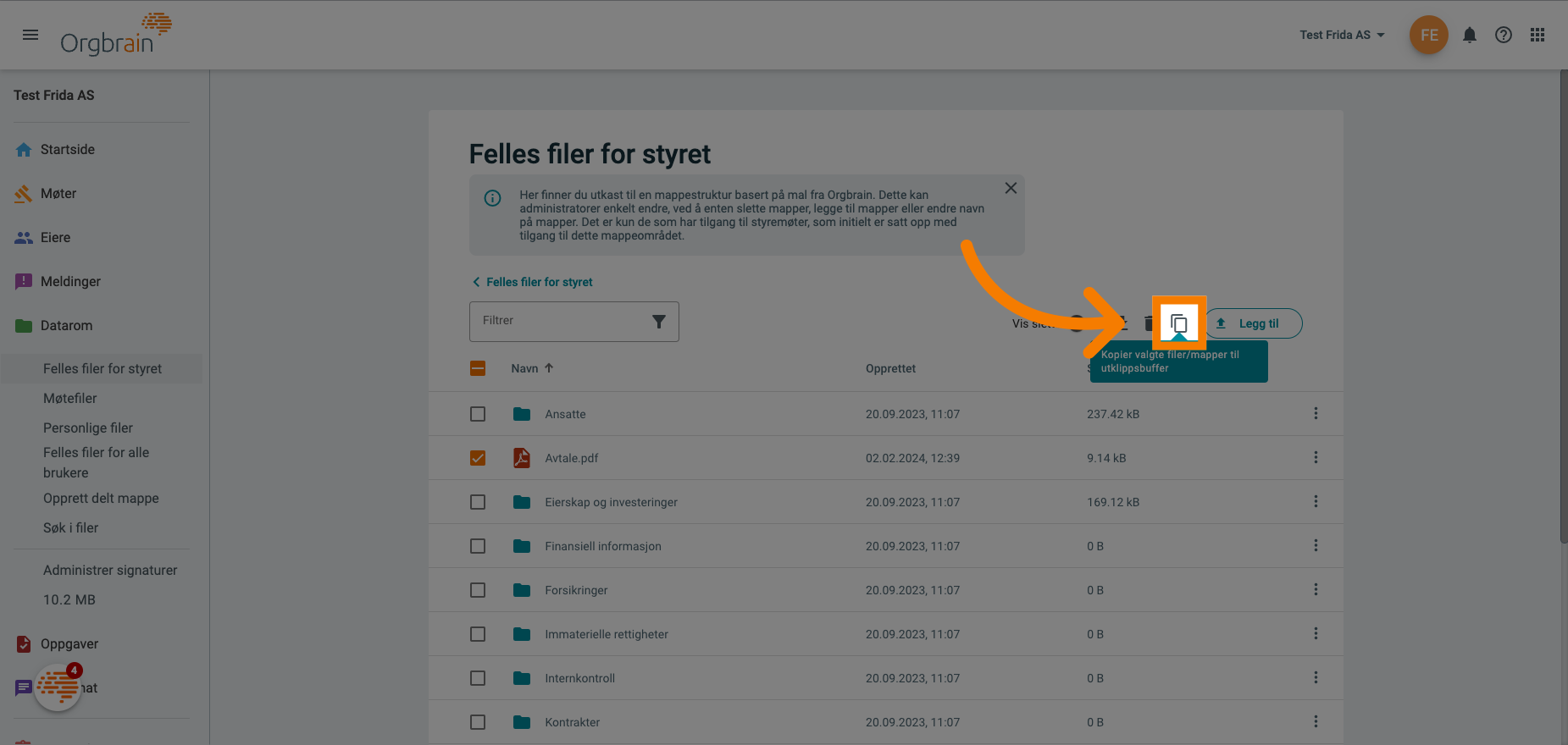Click Opprett delt mappe

tap(101, 498)
